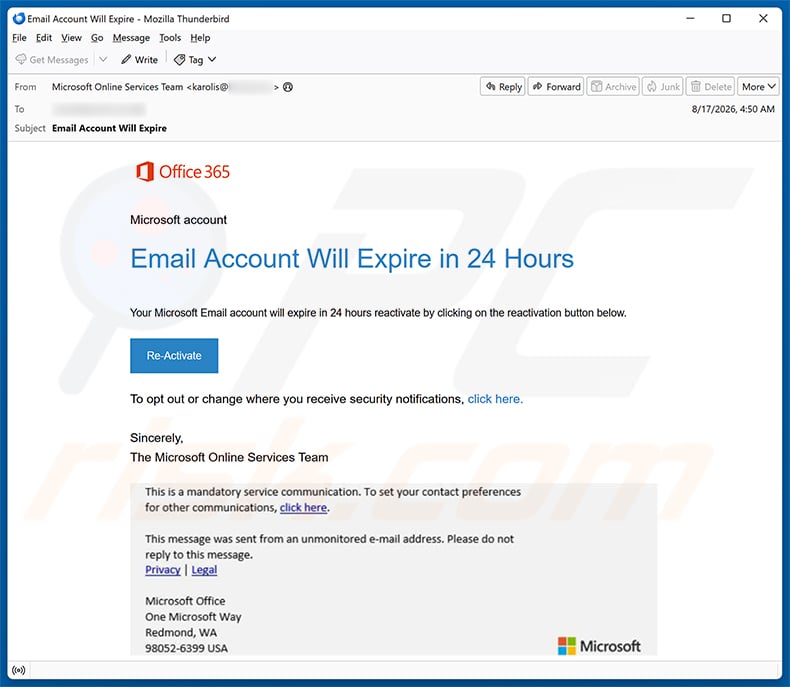Screen dimensions: 790x687
Task: Expand the More actions dropdown
Action: pos(758,87)
